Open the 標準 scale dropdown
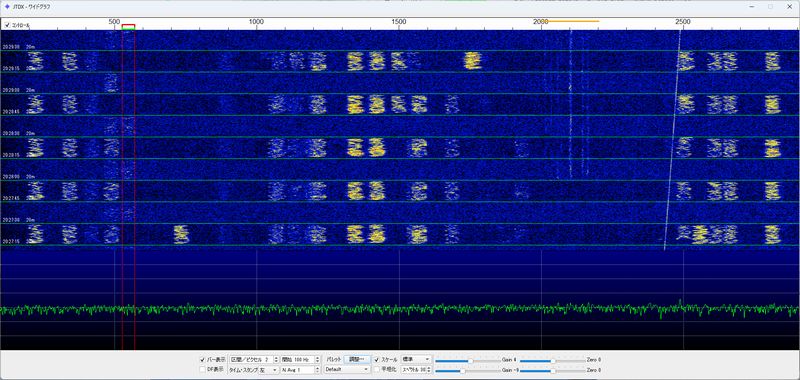 tap(416, 359)
